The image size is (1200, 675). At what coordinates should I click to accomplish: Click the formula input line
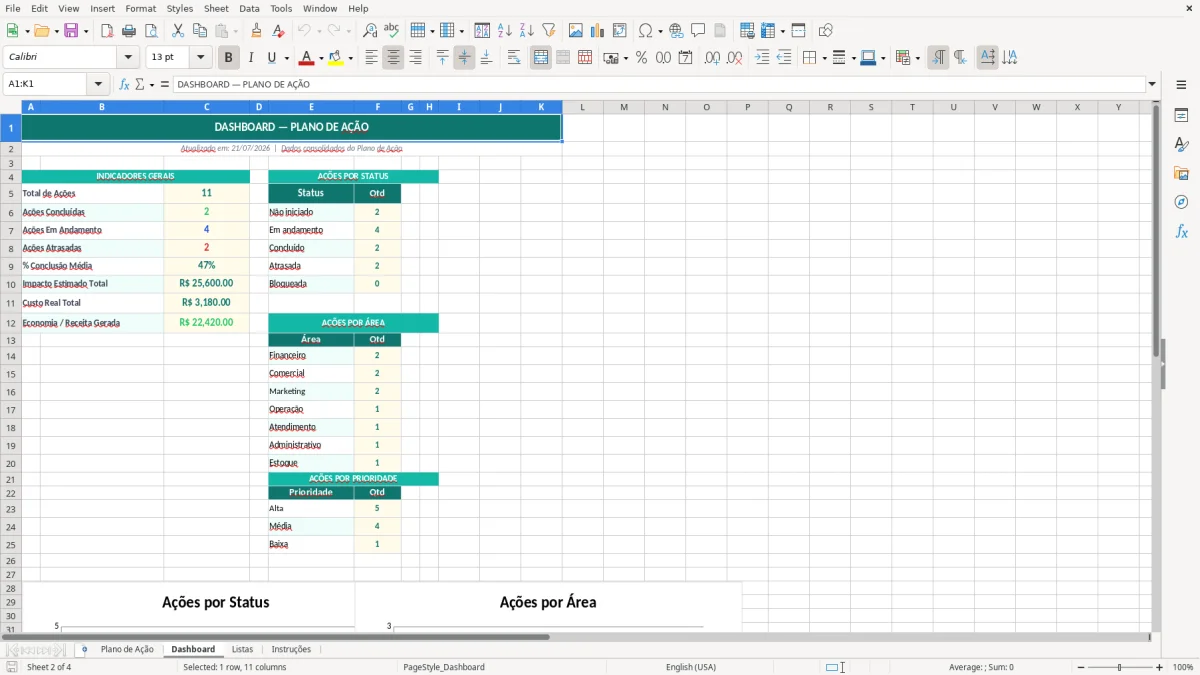658,85
